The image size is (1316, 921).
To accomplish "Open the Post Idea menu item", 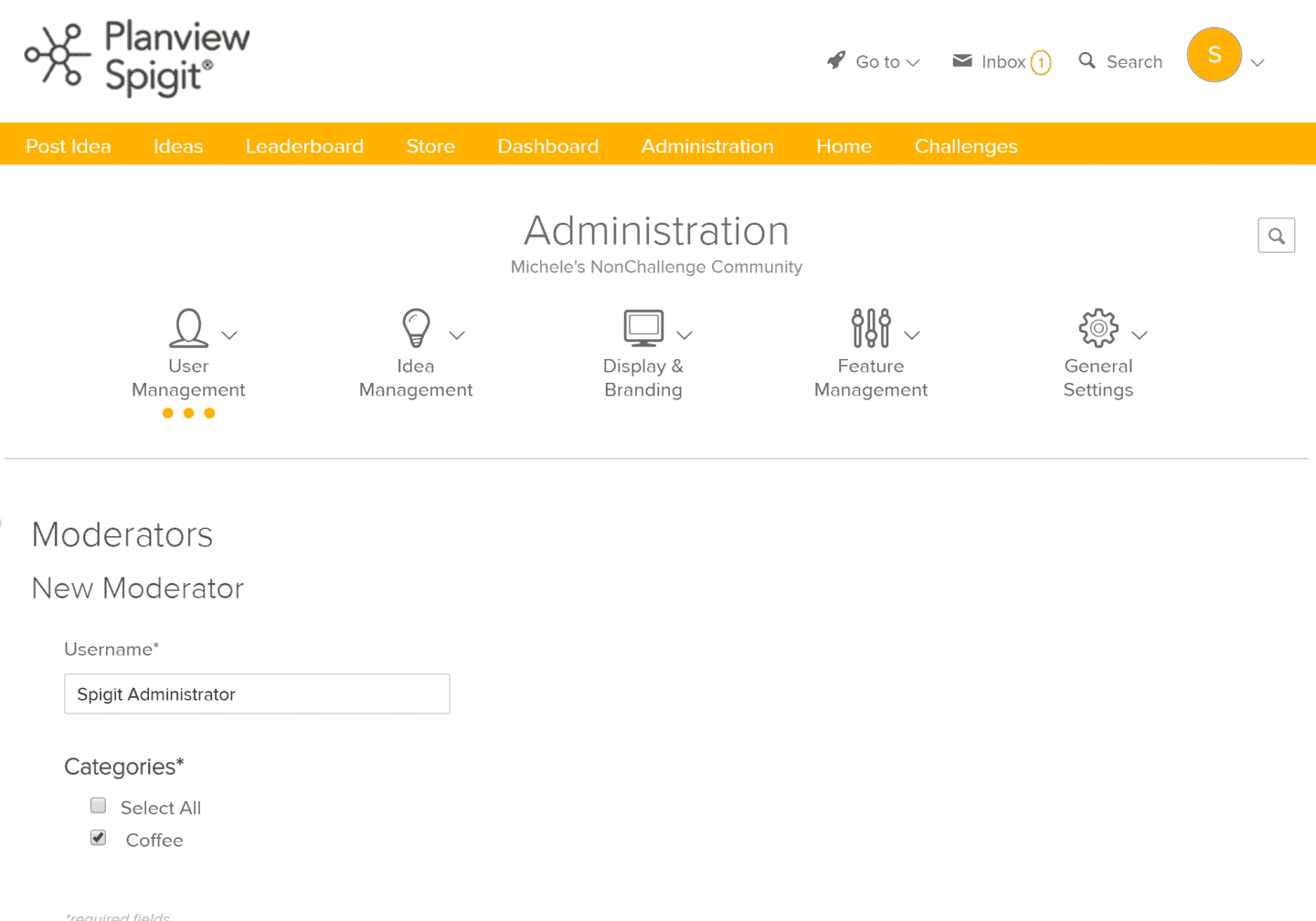I will pos(69,146).
